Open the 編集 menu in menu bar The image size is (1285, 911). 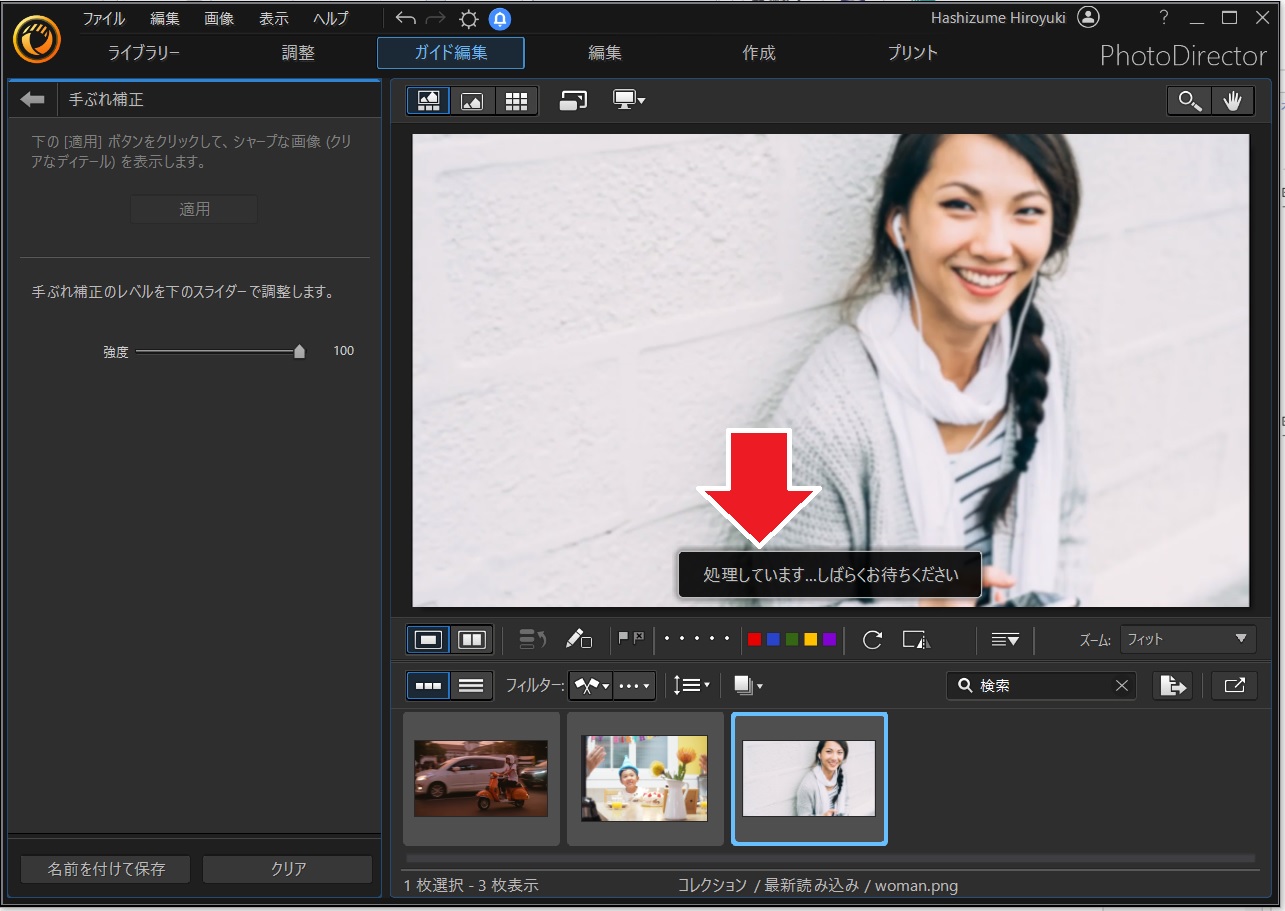[165, 18]
